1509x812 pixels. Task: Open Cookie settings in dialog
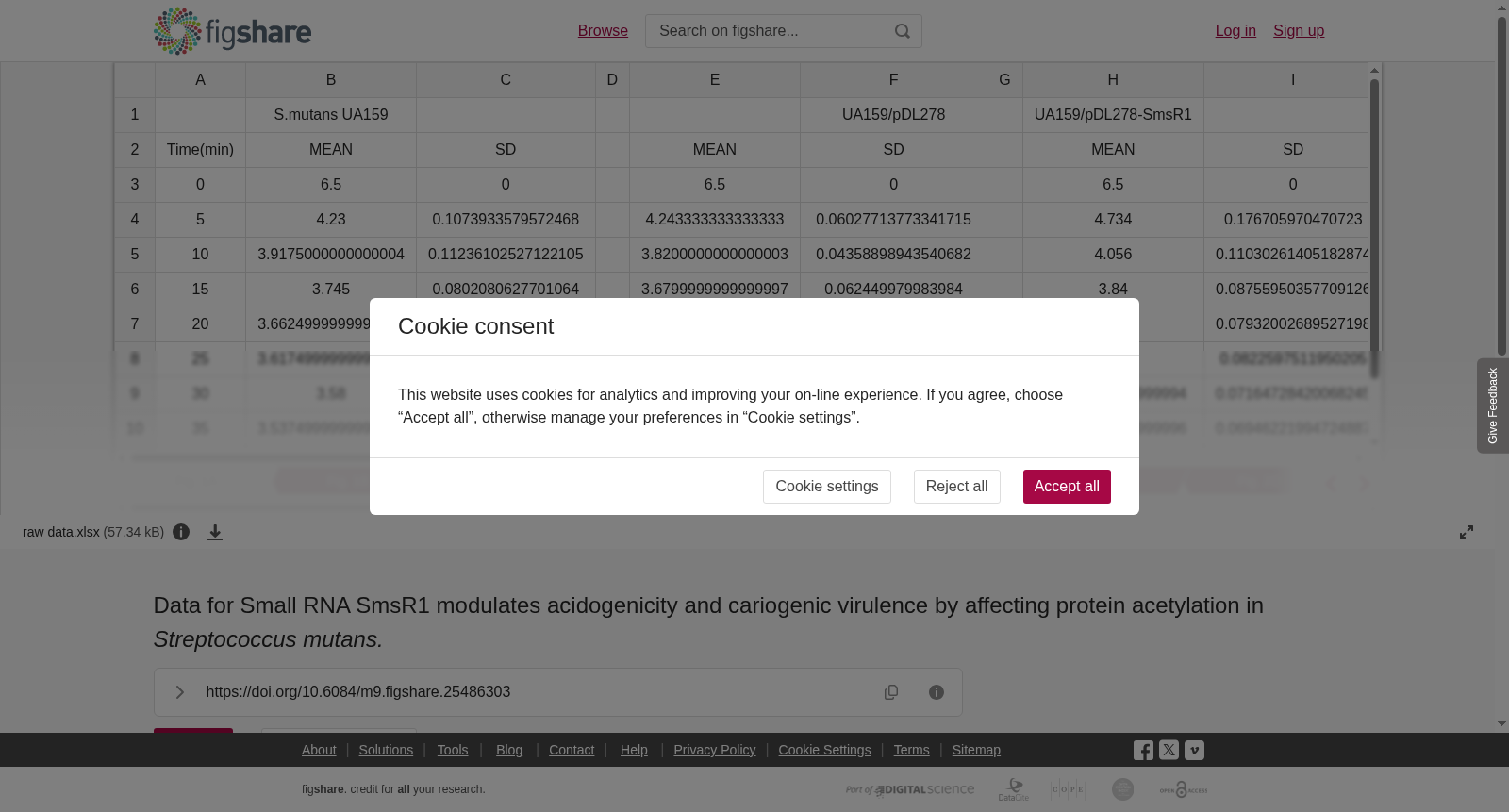[x=827, y=487]
